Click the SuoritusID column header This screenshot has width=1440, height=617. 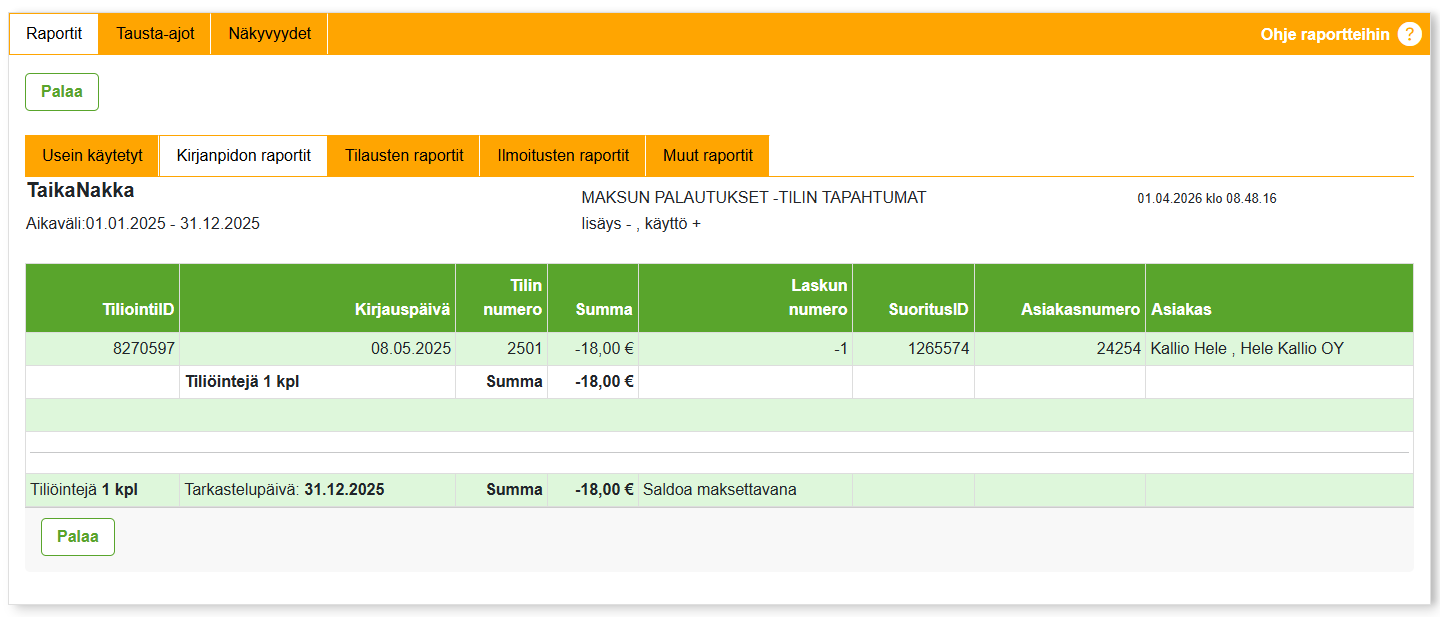coord(928,310)
